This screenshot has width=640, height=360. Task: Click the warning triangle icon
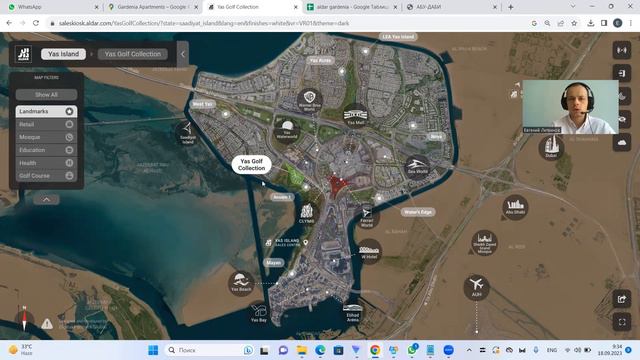[x=47, y=324]
